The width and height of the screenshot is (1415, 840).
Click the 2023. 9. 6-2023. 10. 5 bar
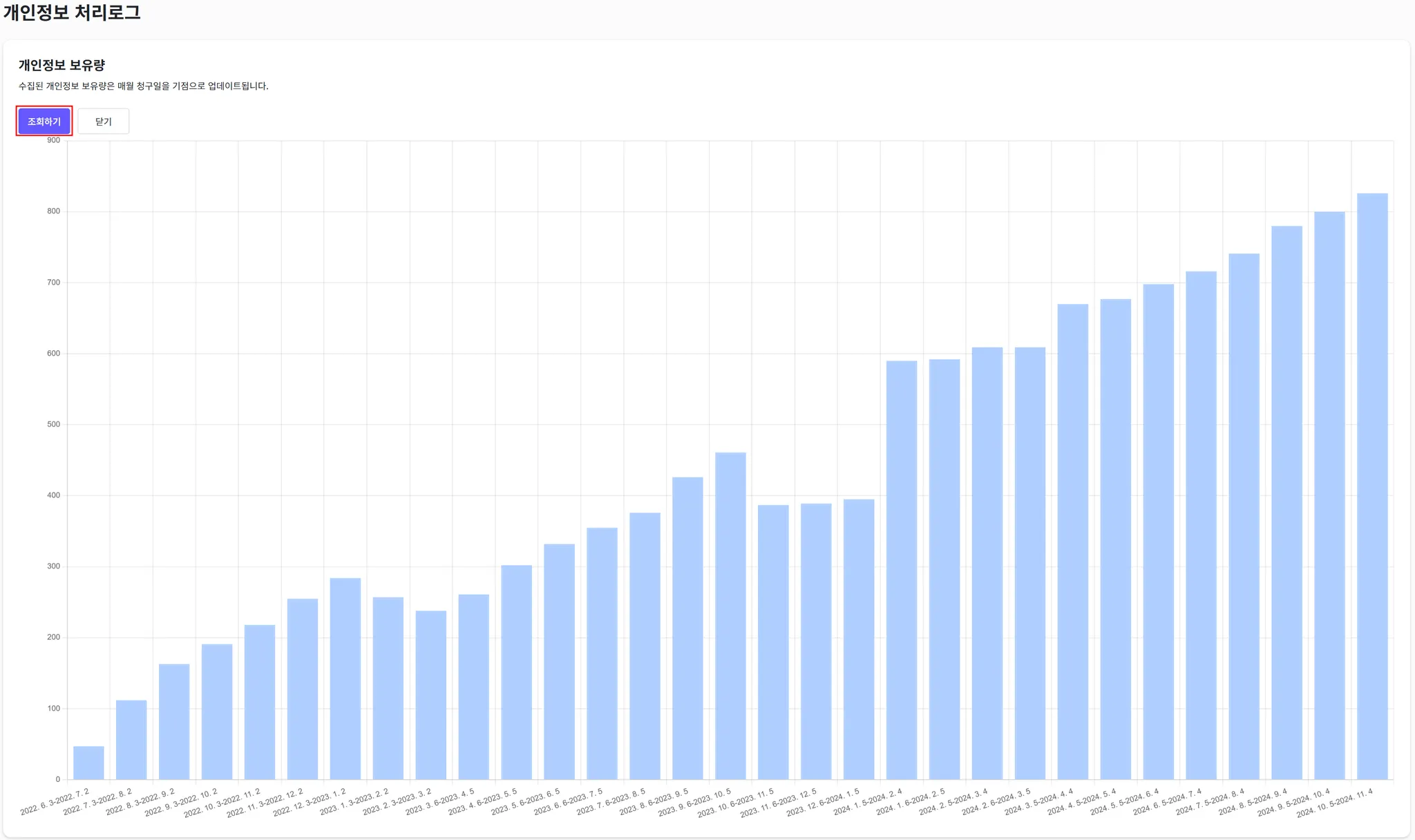tap(730, 615)
